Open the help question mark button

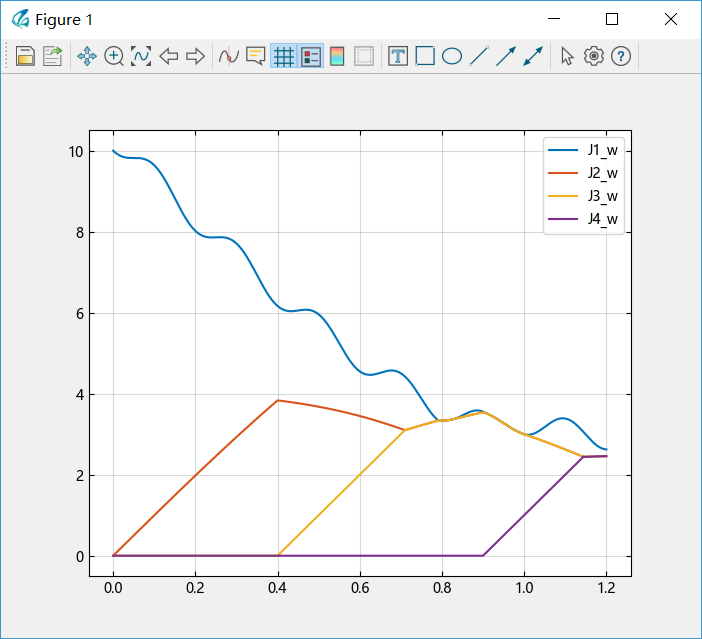[x=621, y=56]
